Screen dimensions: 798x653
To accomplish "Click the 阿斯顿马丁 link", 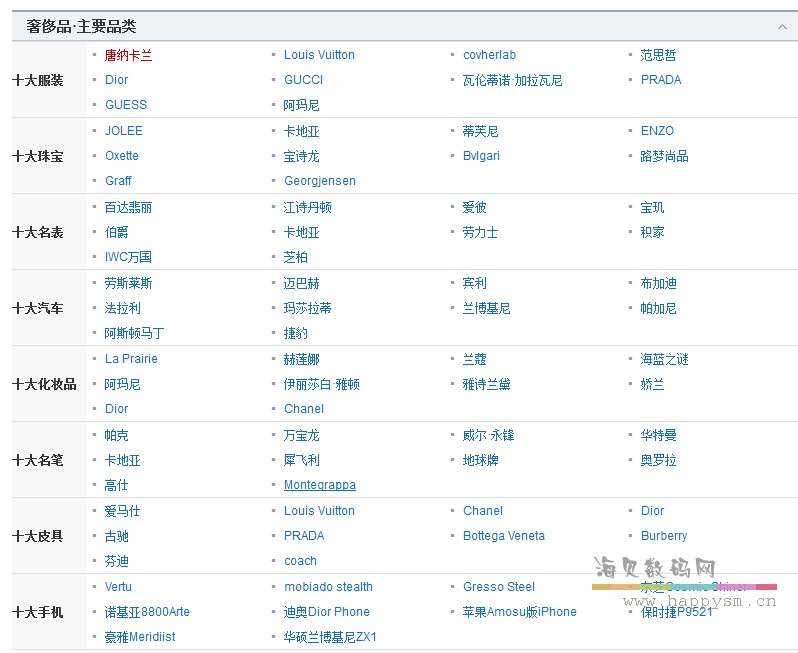I will [134, 333].
